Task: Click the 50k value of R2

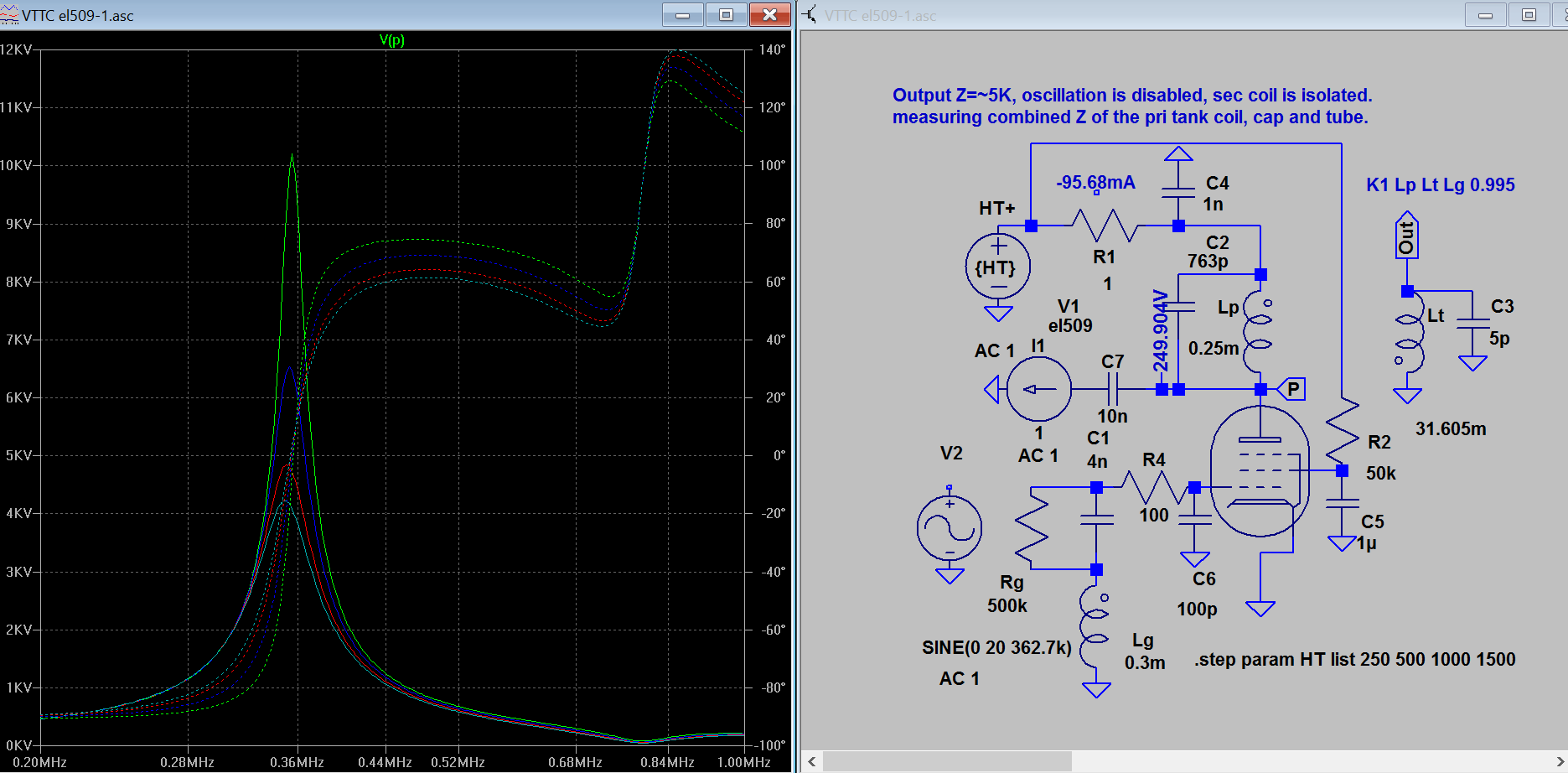Action: point(1381,474)
